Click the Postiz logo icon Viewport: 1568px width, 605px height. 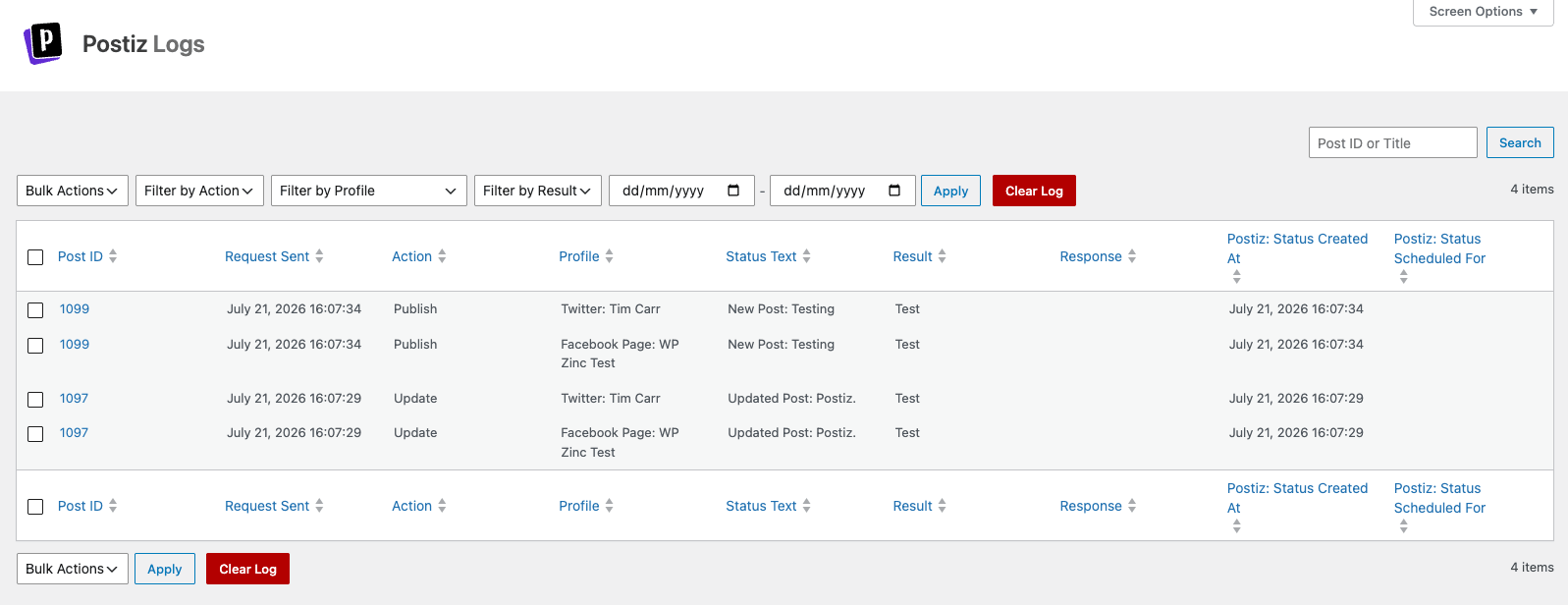point(43,43)
